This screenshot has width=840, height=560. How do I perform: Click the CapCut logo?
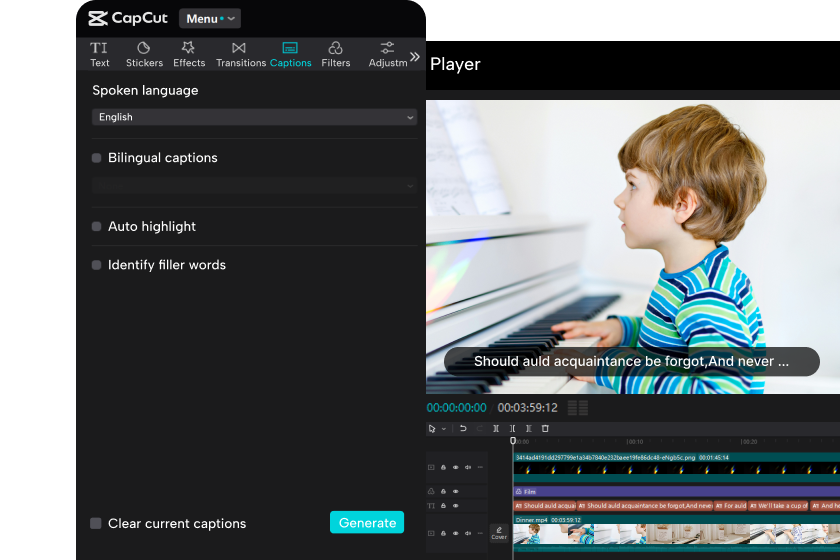coord(128,18)
